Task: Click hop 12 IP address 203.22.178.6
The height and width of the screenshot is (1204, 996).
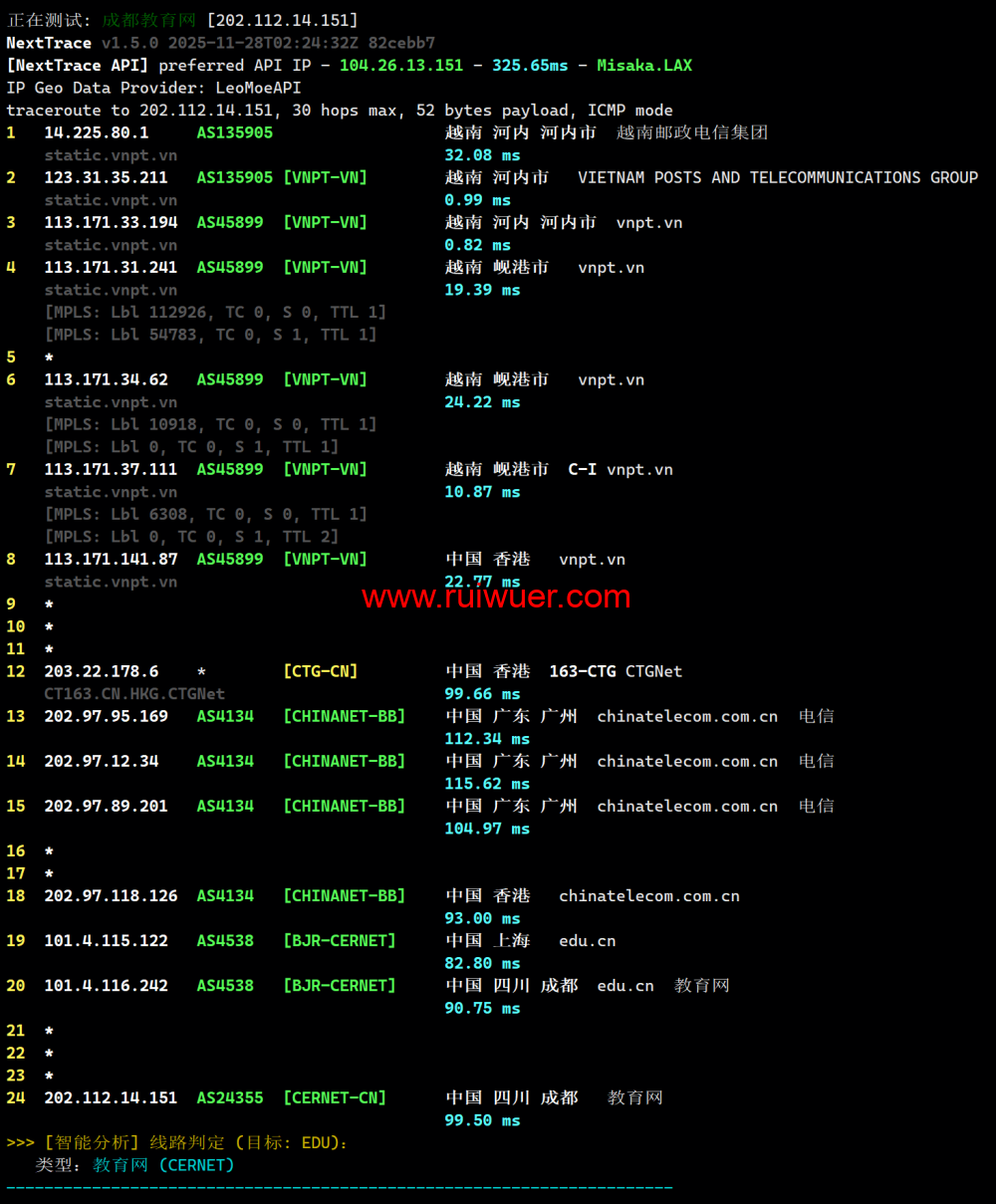Action: (101, 671)
